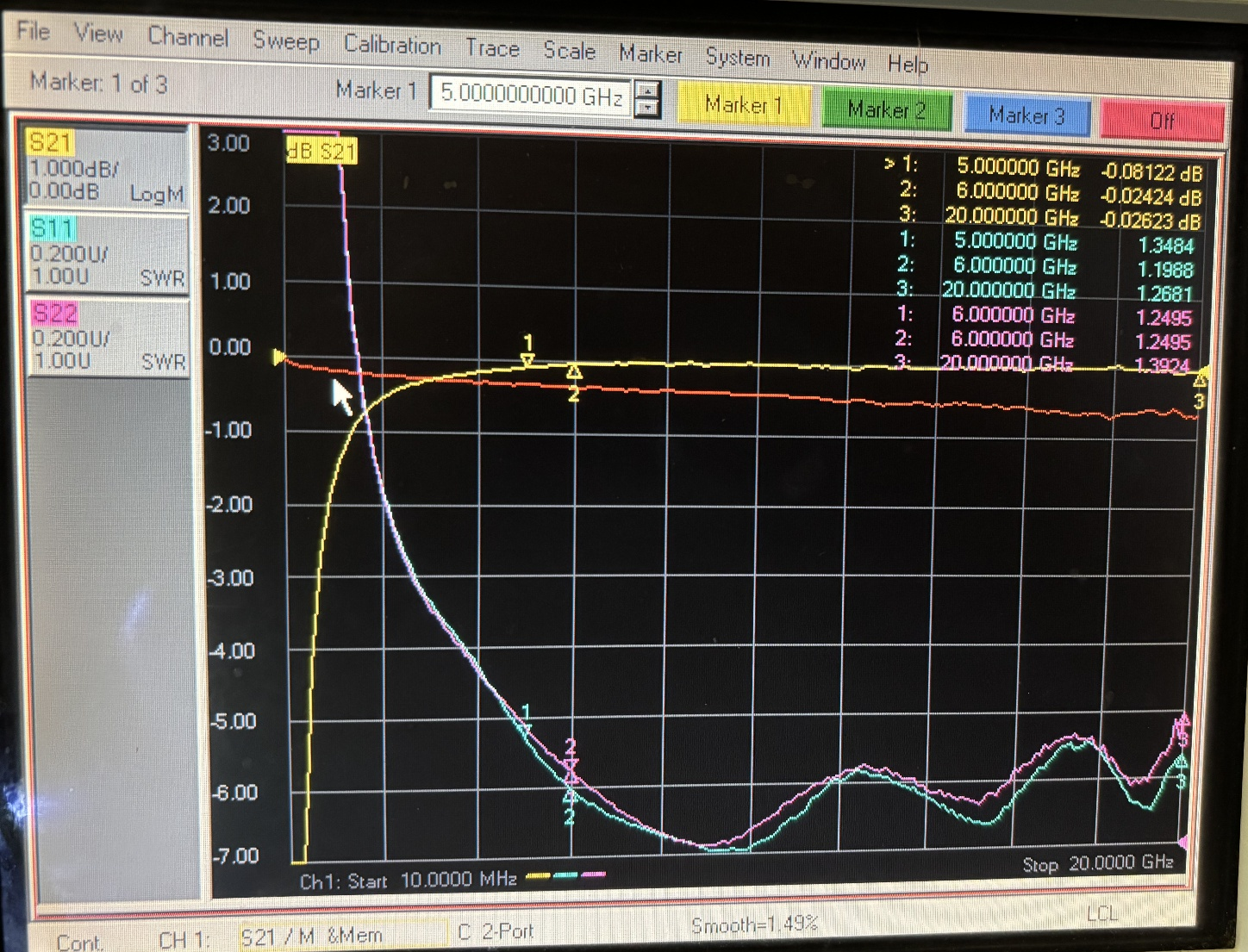Screen dimensions: 1248x952
Task: Toggle Marker 1 active
Action: tap(745, 107)
